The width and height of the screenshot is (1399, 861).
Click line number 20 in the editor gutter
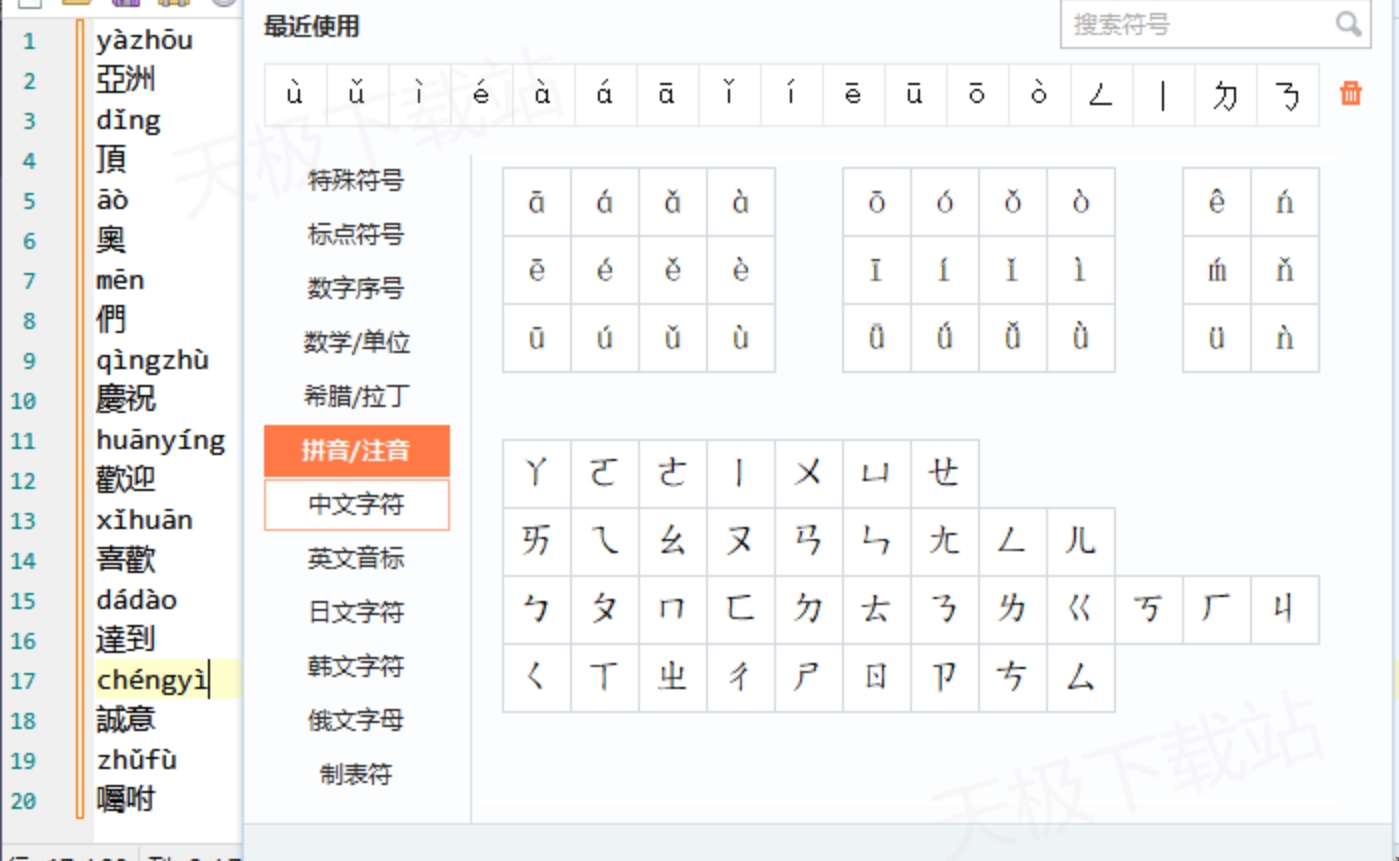[x=24, y=801]
